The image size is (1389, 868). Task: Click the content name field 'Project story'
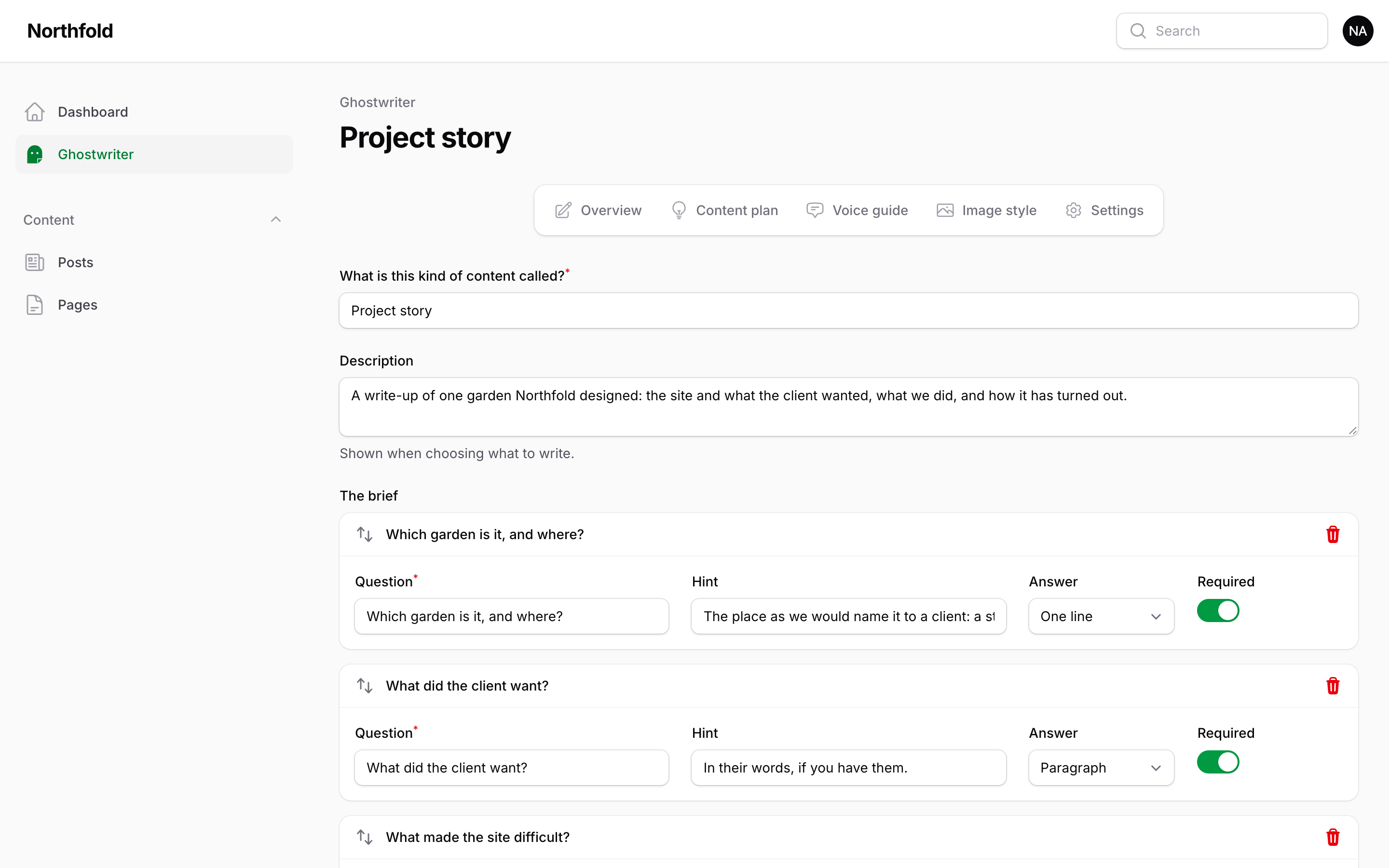click(x=848, y=311)
